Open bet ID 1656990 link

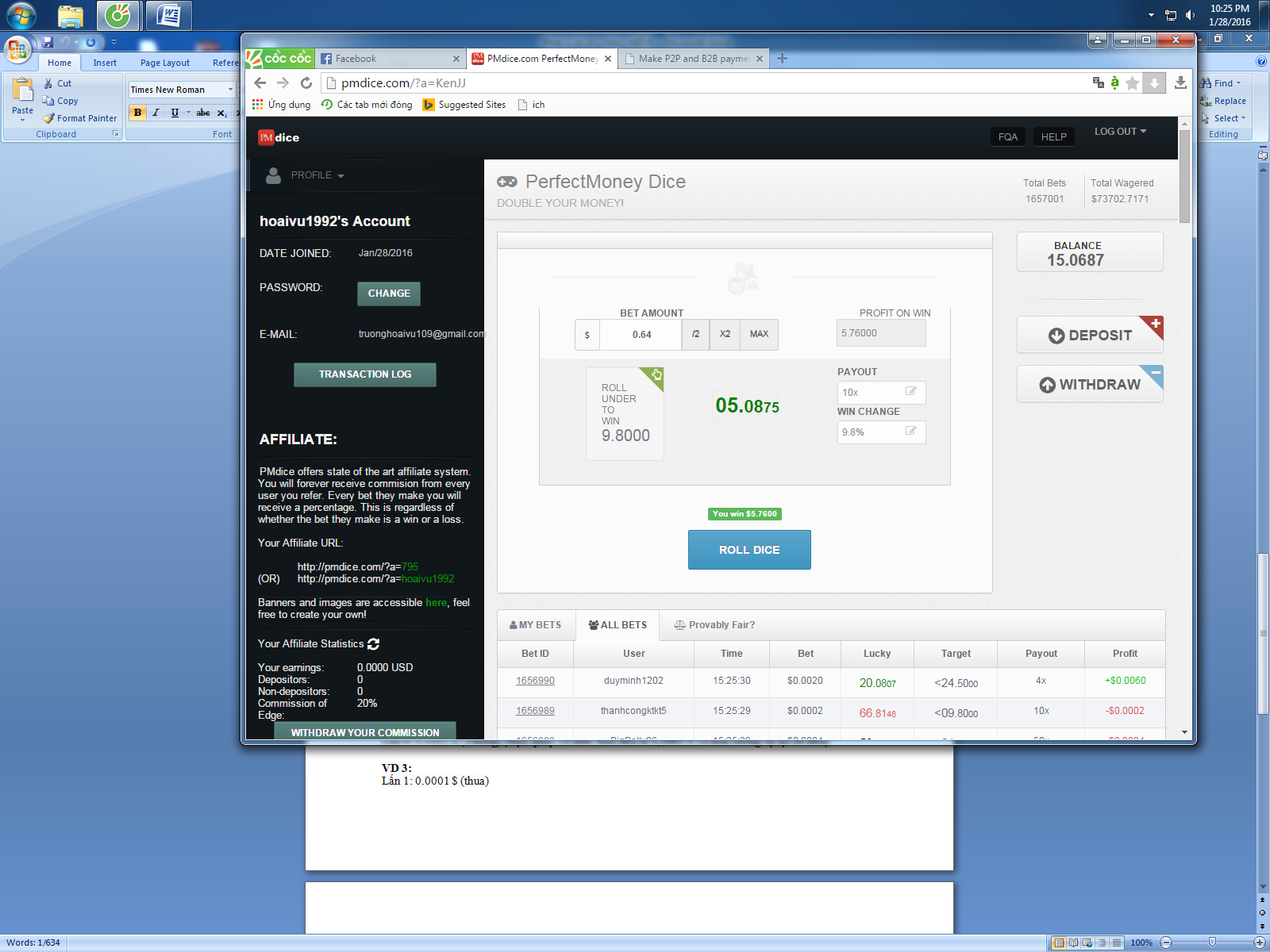click(535, 681)
